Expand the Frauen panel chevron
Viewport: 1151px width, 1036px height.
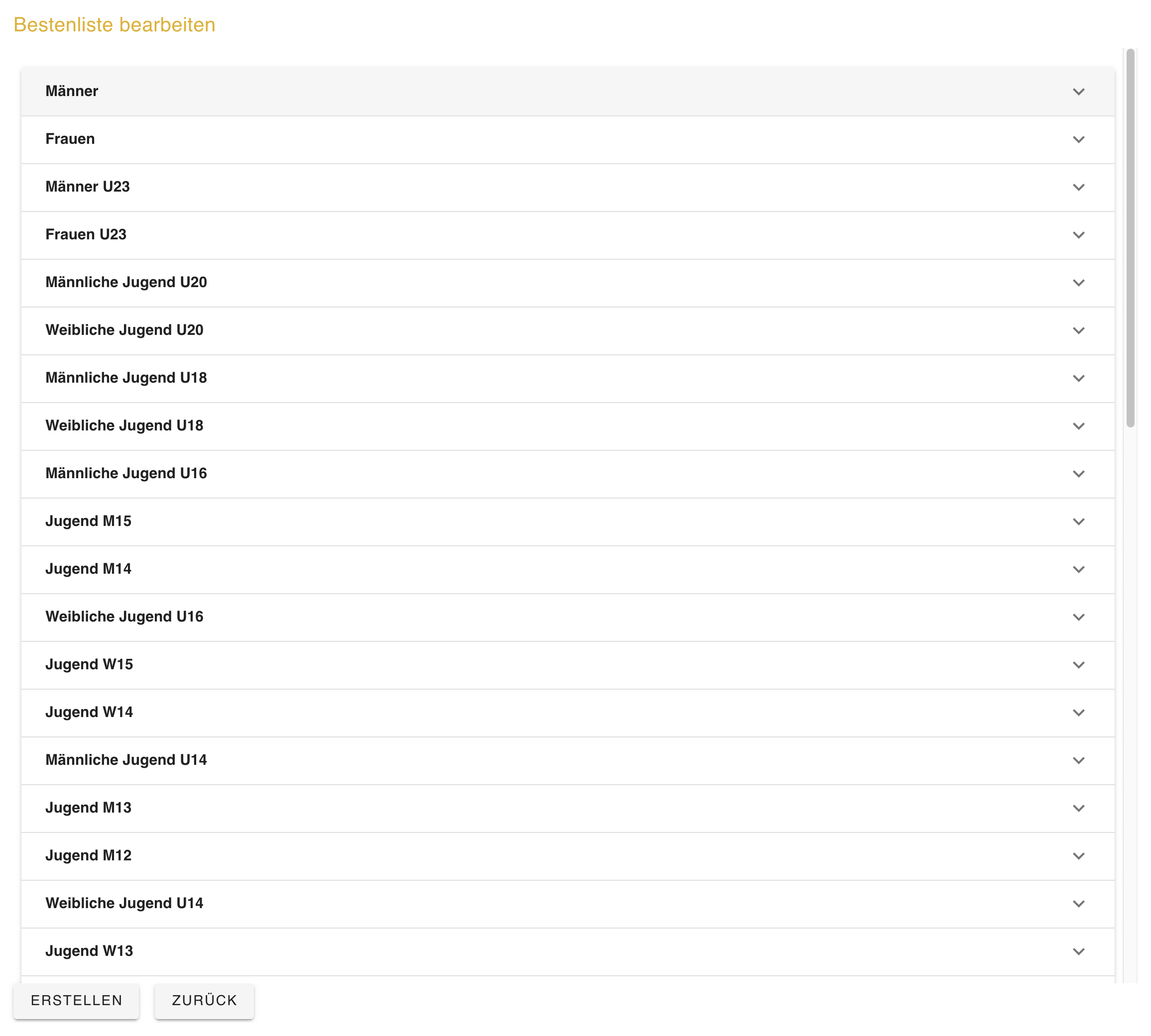click(1078, 139)
